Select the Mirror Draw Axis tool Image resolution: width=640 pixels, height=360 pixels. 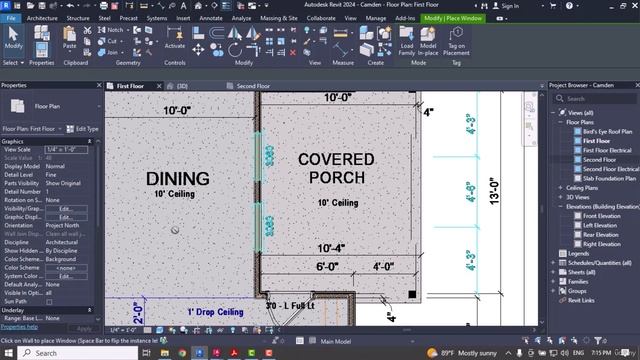[x=253, y=33]
